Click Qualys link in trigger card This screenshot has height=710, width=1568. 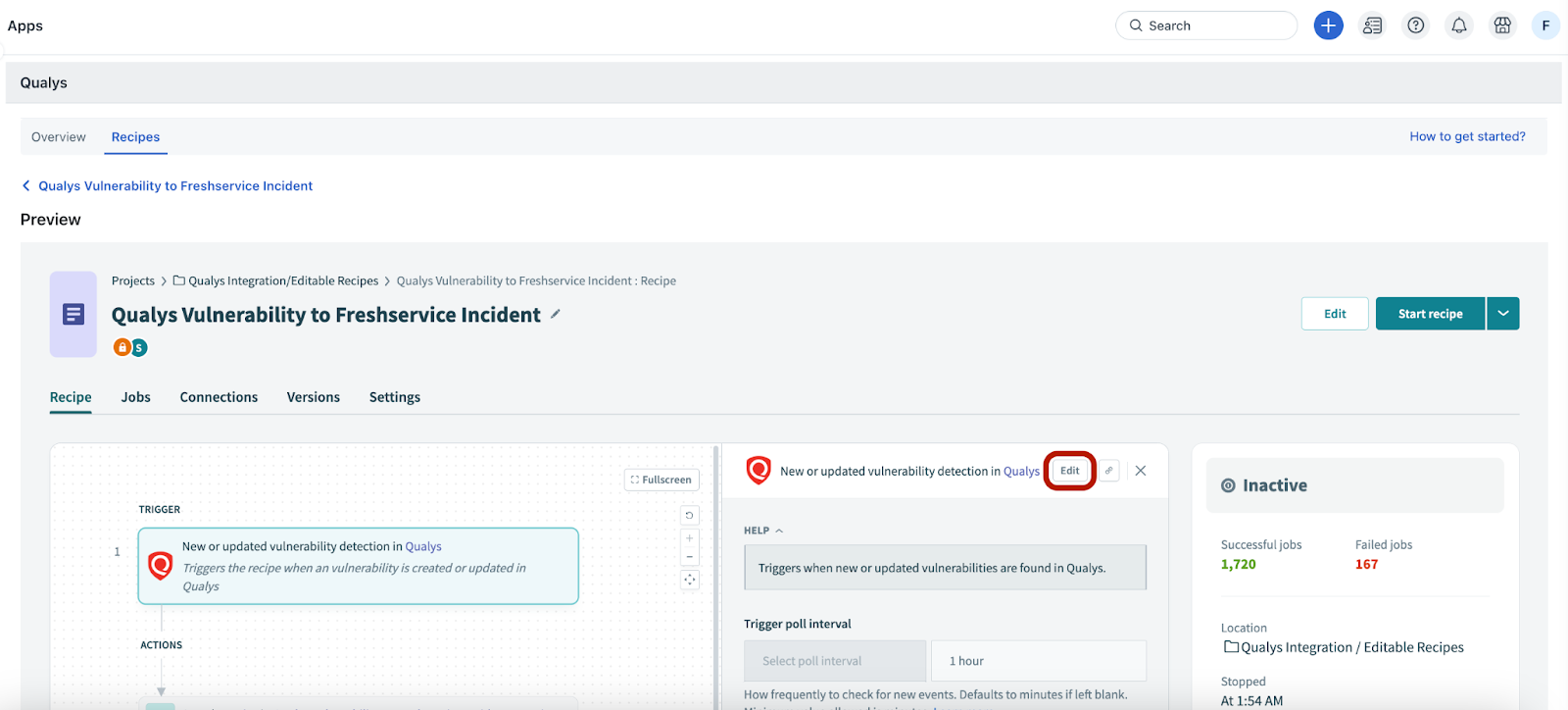tap(423, 547)
